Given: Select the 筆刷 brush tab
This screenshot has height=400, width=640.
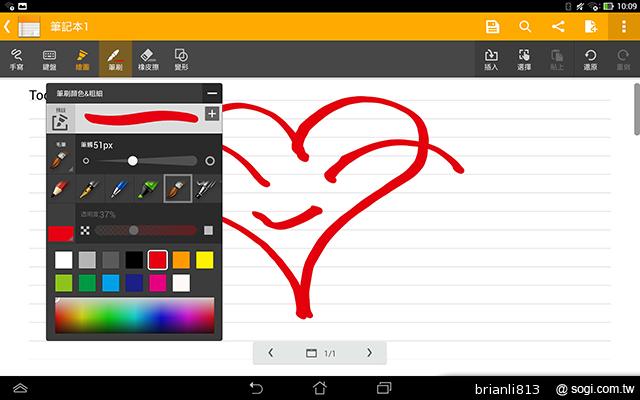Looking at the screenshot, I should coord(114,59).
